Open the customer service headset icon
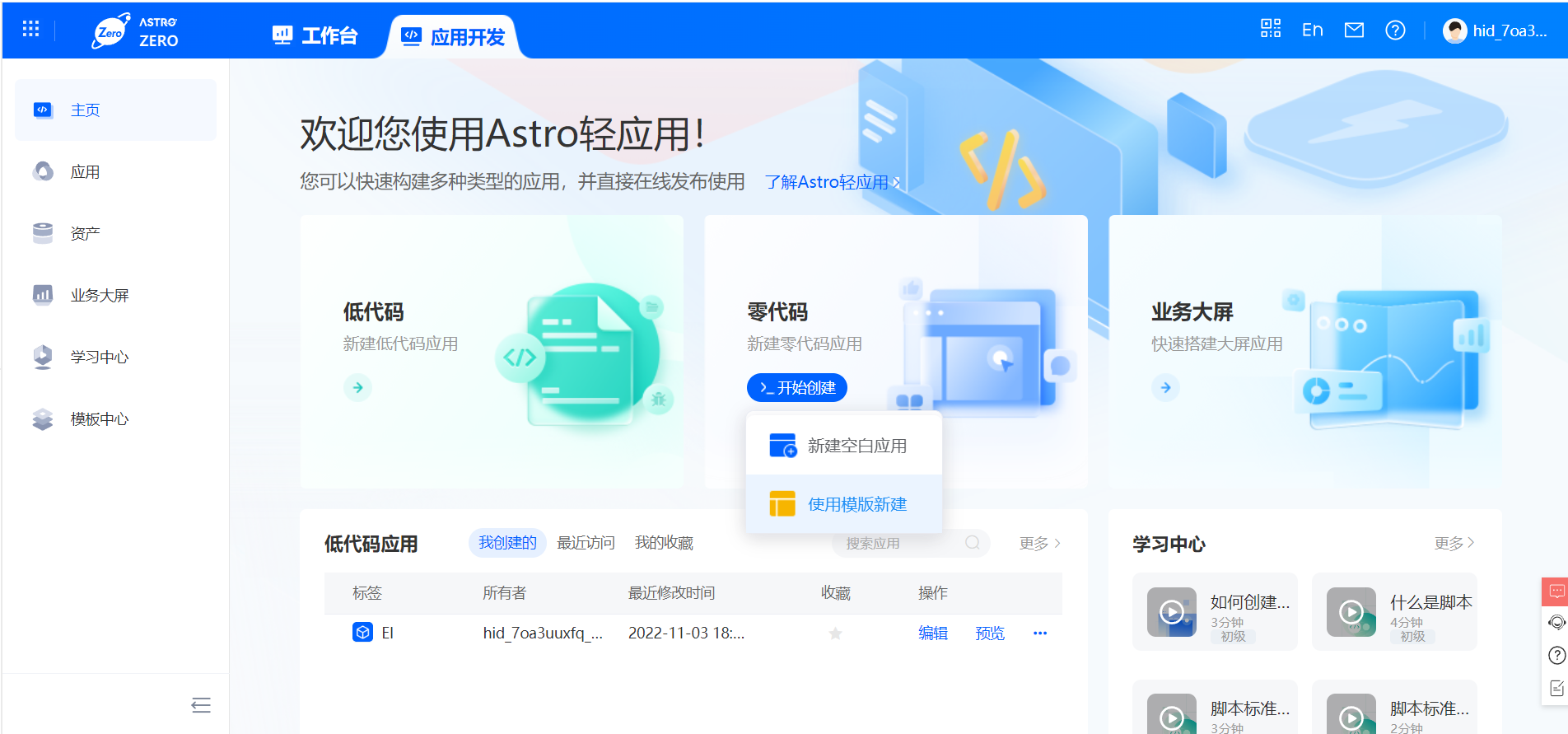The width and height of the screenshot is (1568, 734). (x=1556, y=623)
